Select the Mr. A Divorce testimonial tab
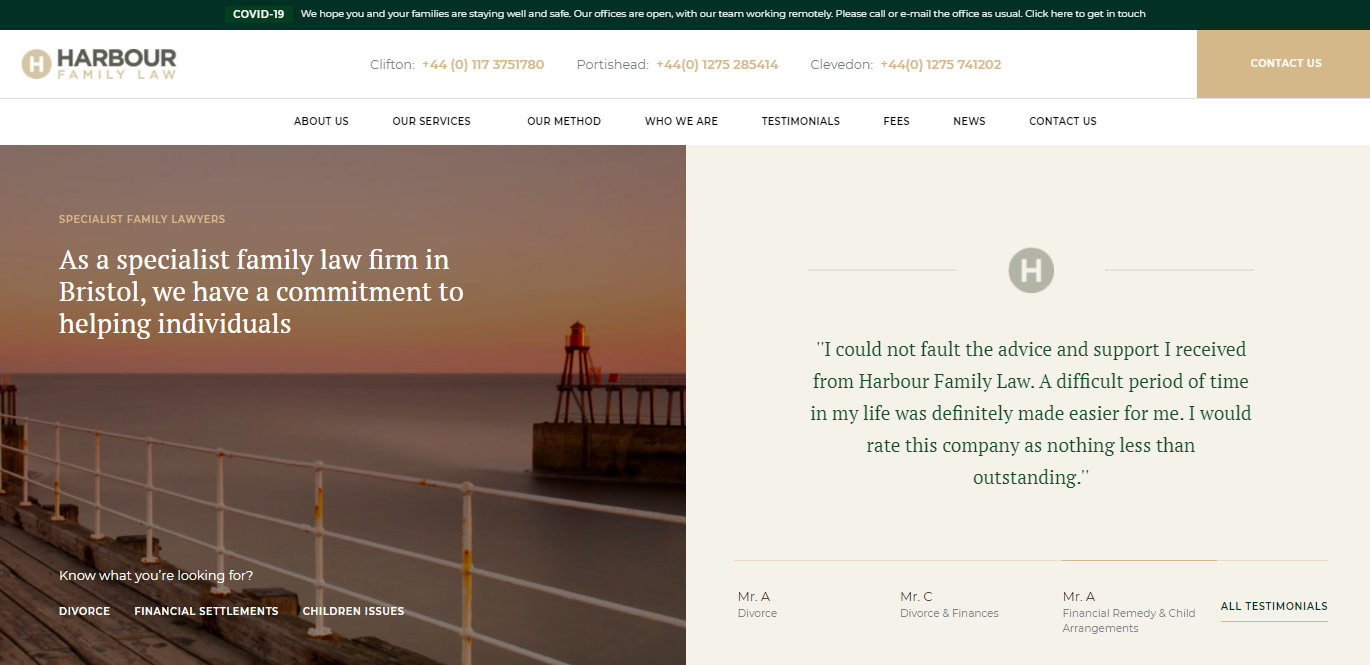The width and height of the screenshot is (1370, 665). tap(758, 605)
